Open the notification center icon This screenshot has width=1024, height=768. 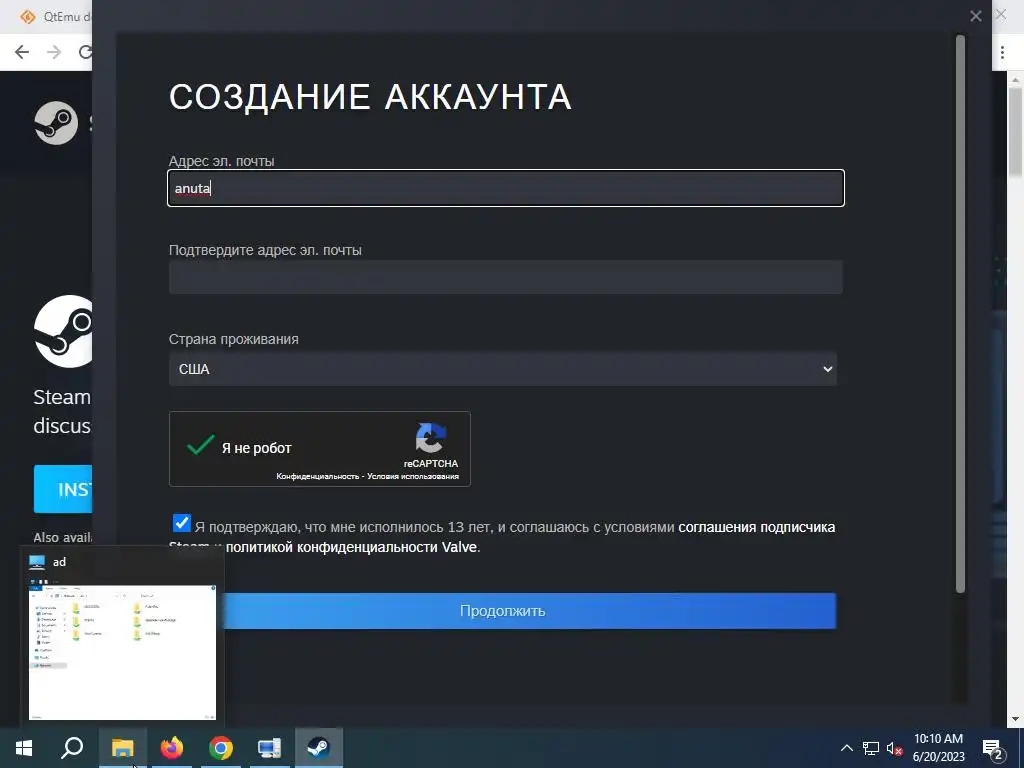click(x=993, y=748)
